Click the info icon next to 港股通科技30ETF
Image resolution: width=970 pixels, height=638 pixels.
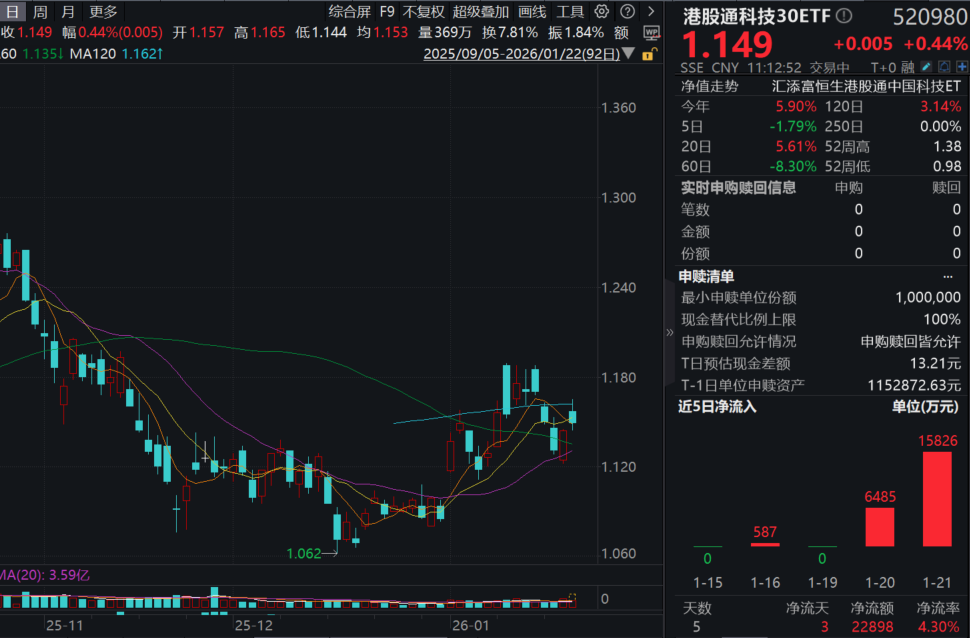coord(843,14)
